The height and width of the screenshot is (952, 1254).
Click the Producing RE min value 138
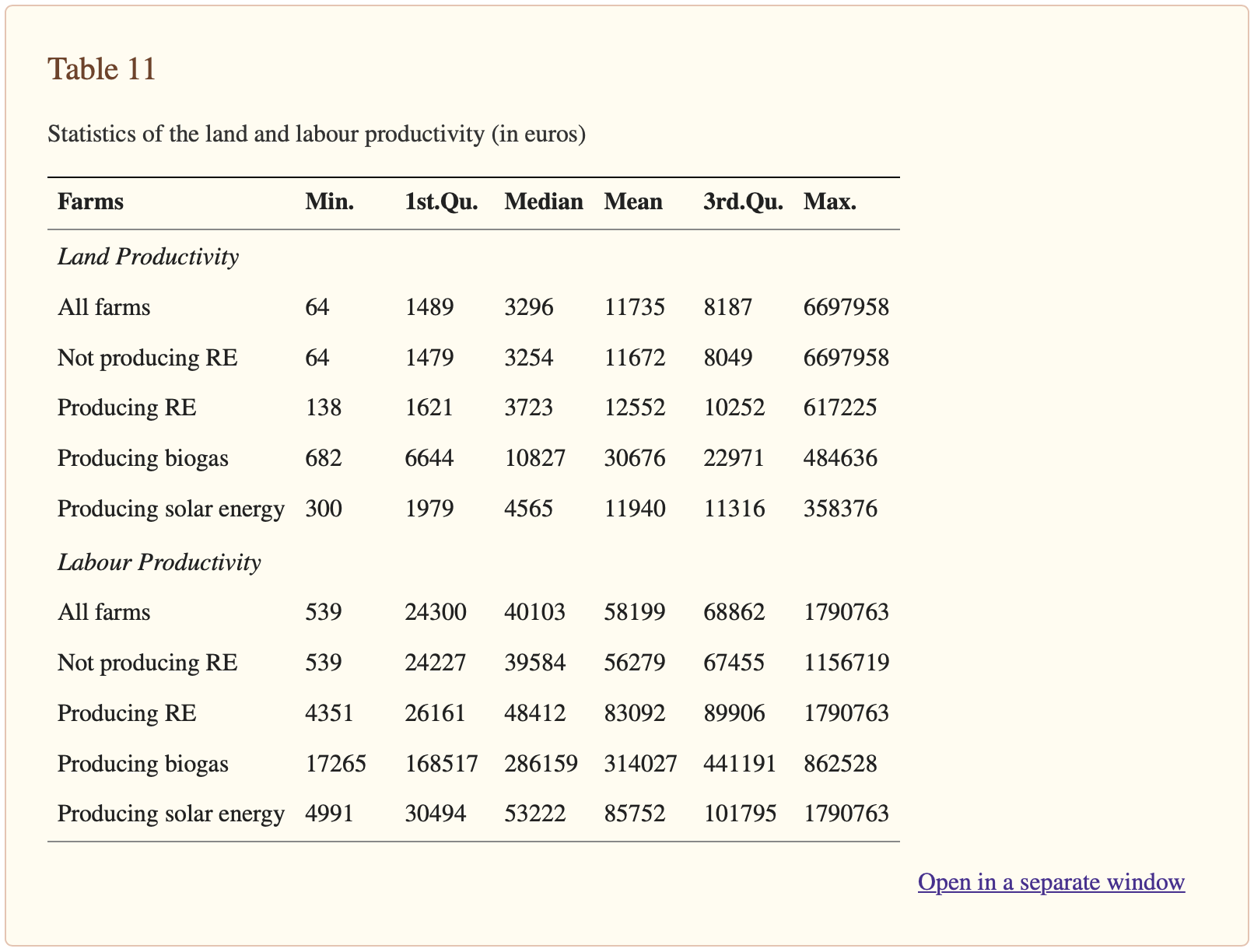[x=323, y=408]
